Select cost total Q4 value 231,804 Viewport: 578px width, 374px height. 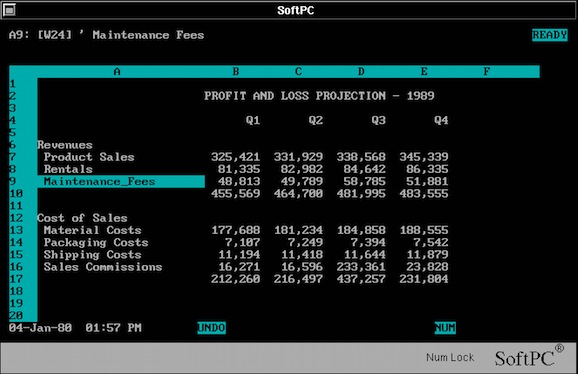[424, 279]
